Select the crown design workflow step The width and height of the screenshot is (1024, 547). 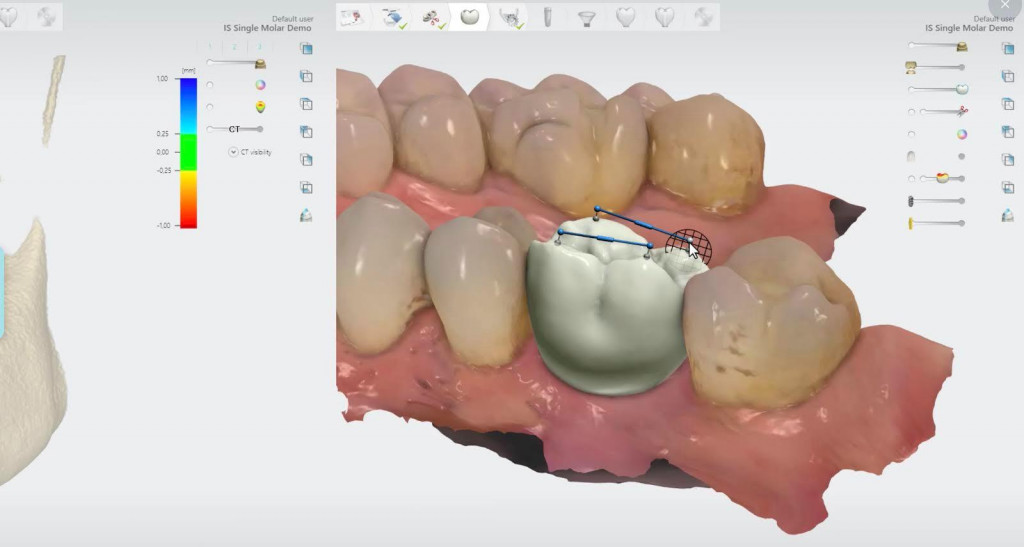click(x=469, y=17)
